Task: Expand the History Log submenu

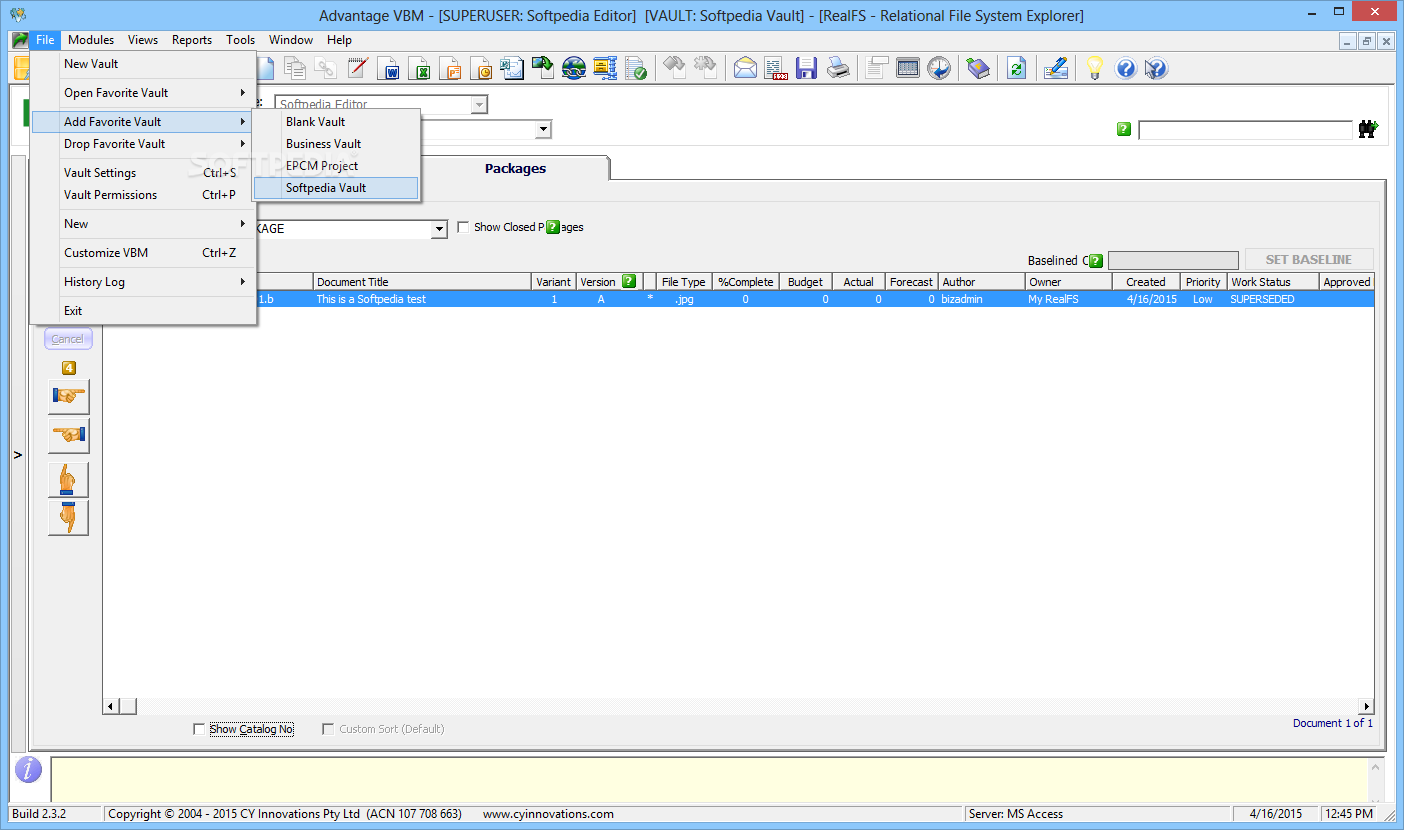Action: [143, 282]
